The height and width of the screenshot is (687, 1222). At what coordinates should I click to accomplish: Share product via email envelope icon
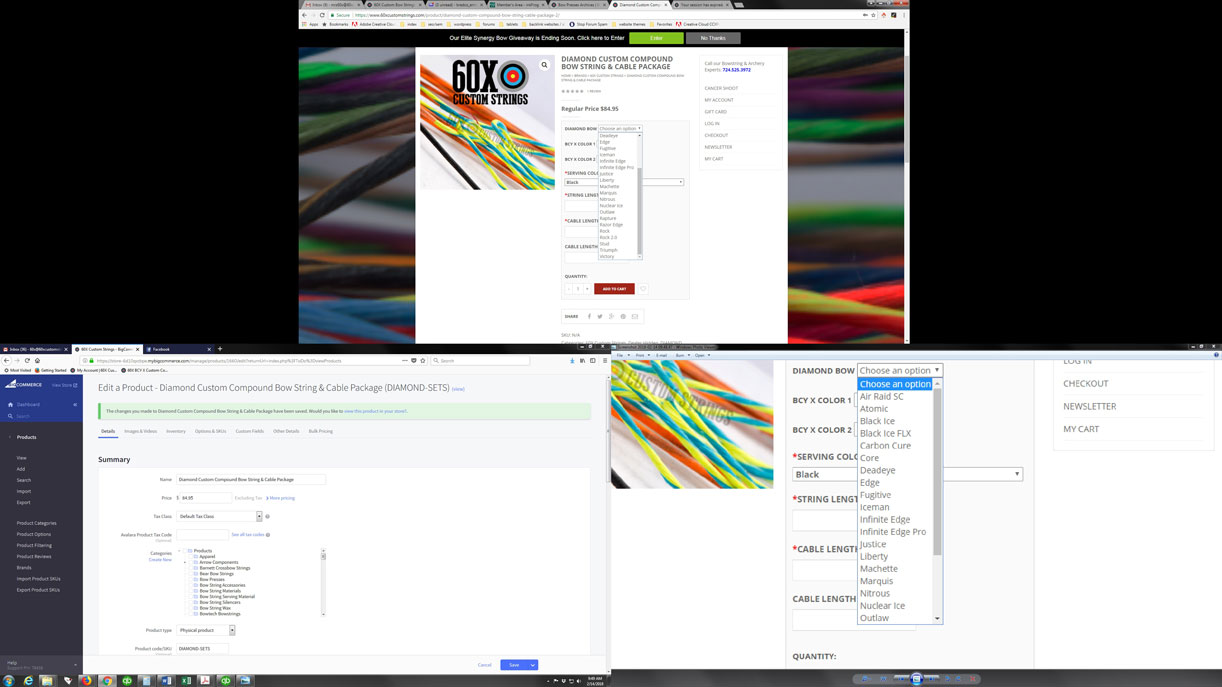coord(634,316)
